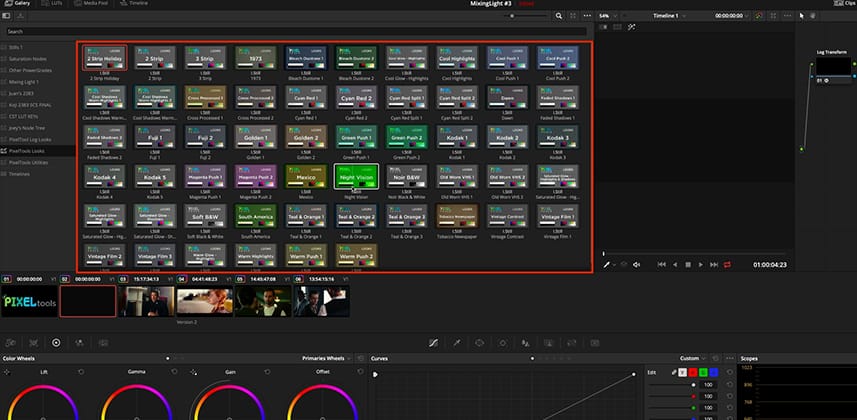Select the Noir B&W look still

tap(407, 177)
